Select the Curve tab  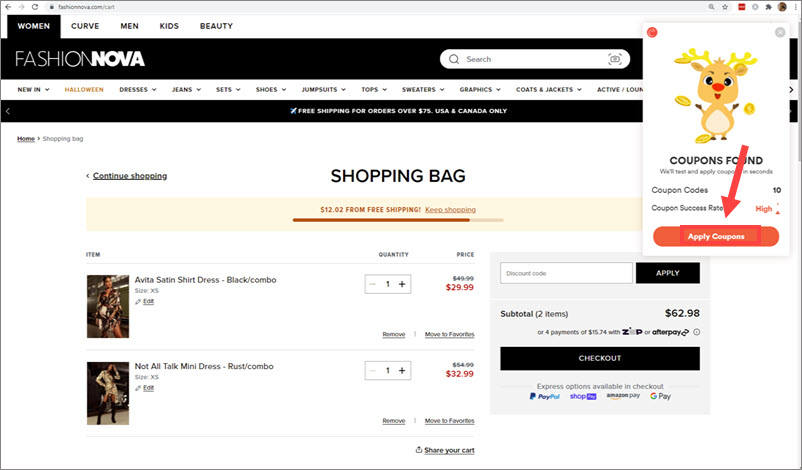pyautogui.click(x=85, y=26)
